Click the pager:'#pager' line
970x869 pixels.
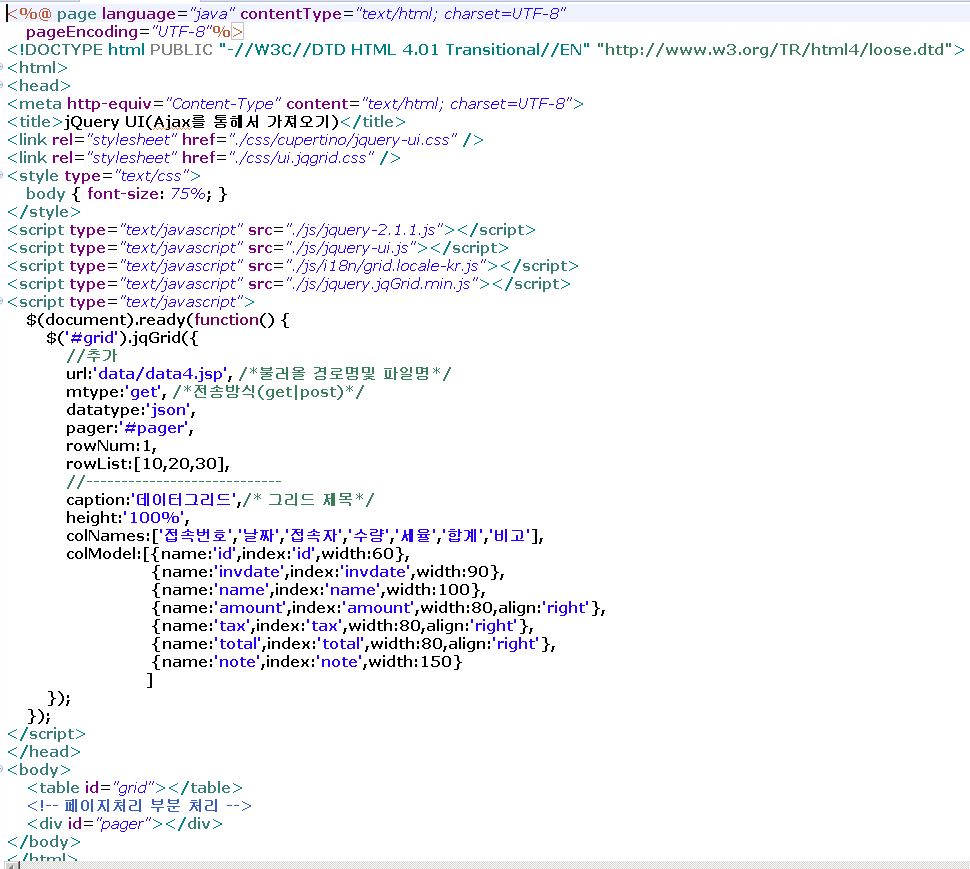coord(130,427)
